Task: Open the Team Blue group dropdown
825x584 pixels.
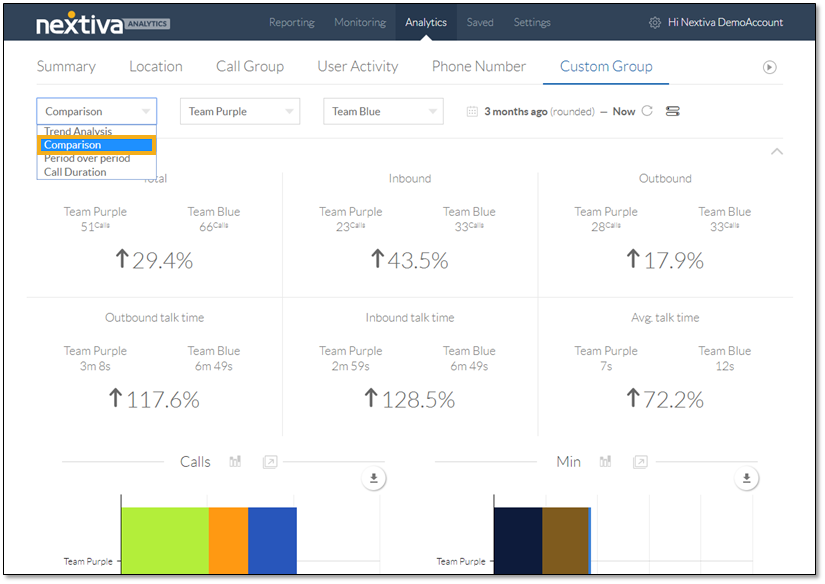Action: click(384, 112)
